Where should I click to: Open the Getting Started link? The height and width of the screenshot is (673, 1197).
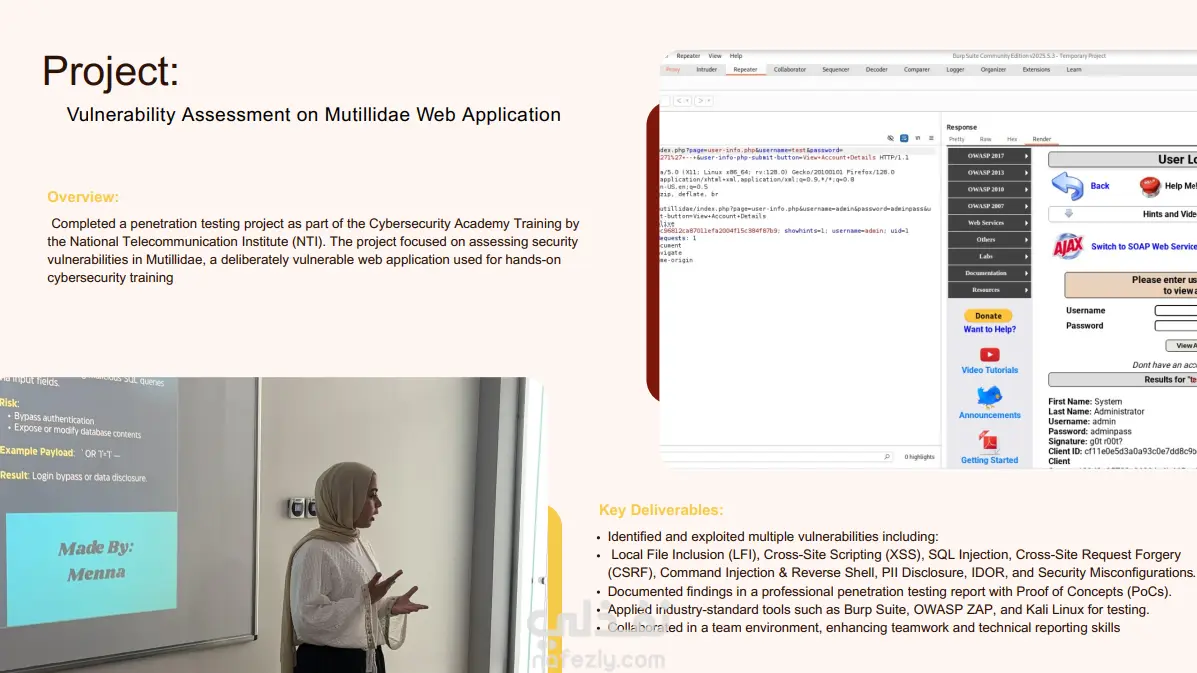click(989, 460)
